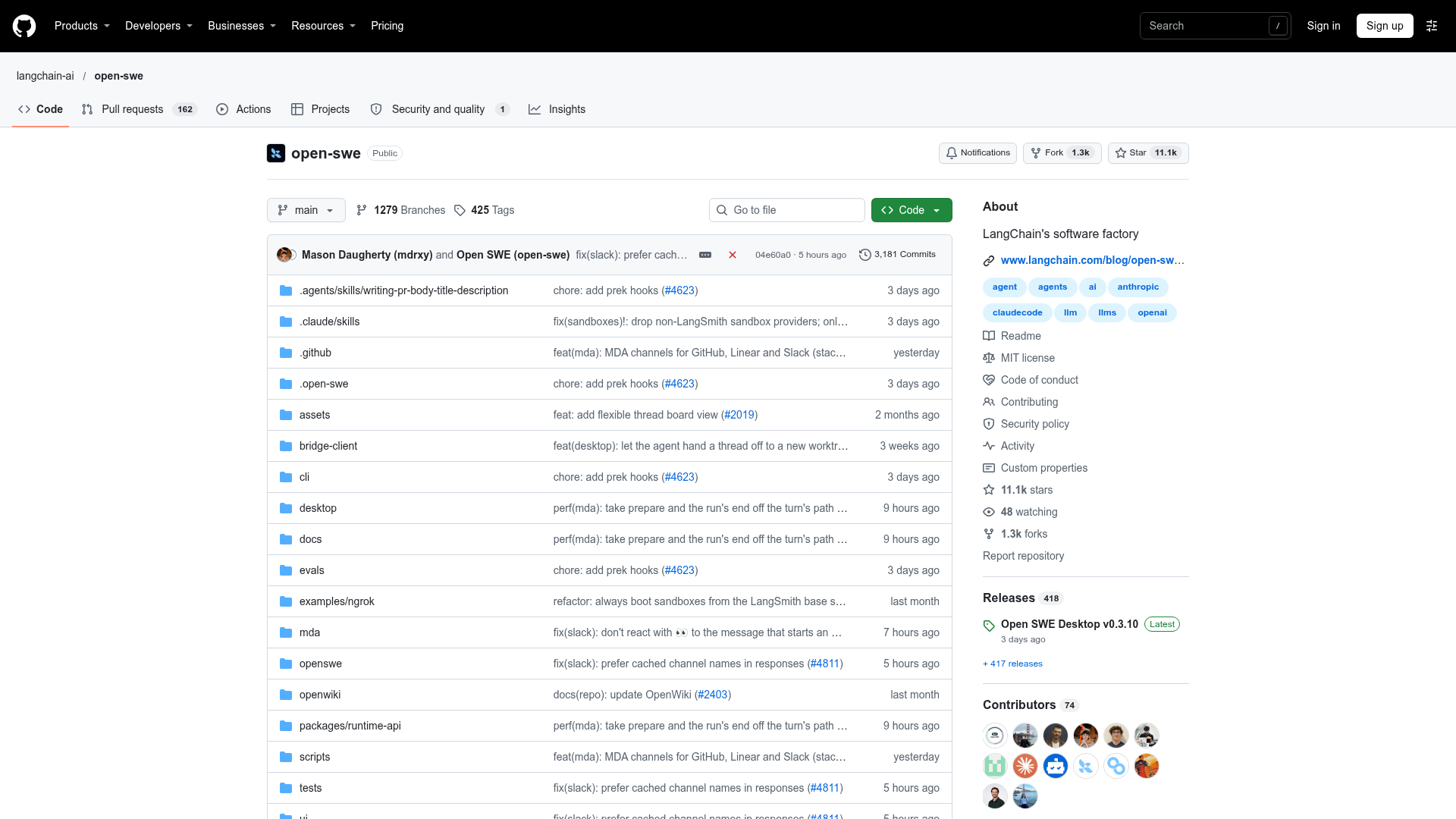The height and width of the screenshot is (819, 1456).
Task: Open the + 417 releases link
Action: pos(1012,664)
